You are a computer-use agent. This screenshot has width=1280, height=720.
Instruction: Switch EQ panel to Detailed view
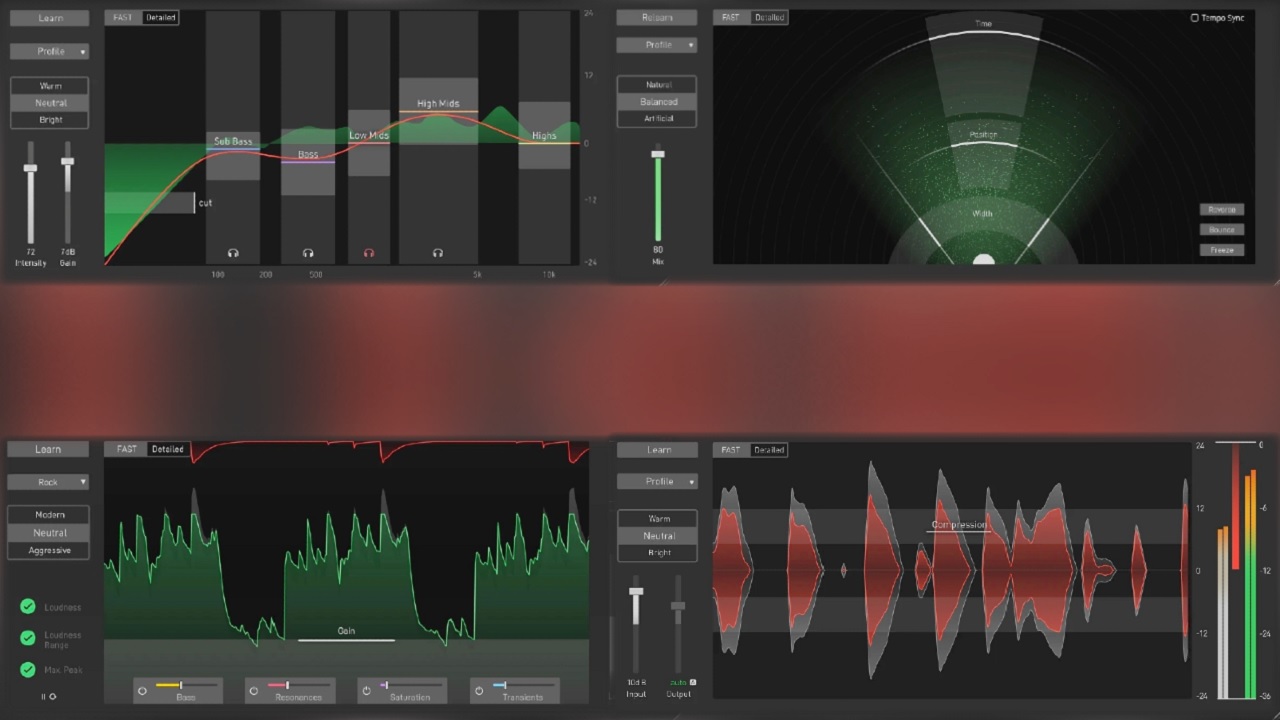point(160,18)
